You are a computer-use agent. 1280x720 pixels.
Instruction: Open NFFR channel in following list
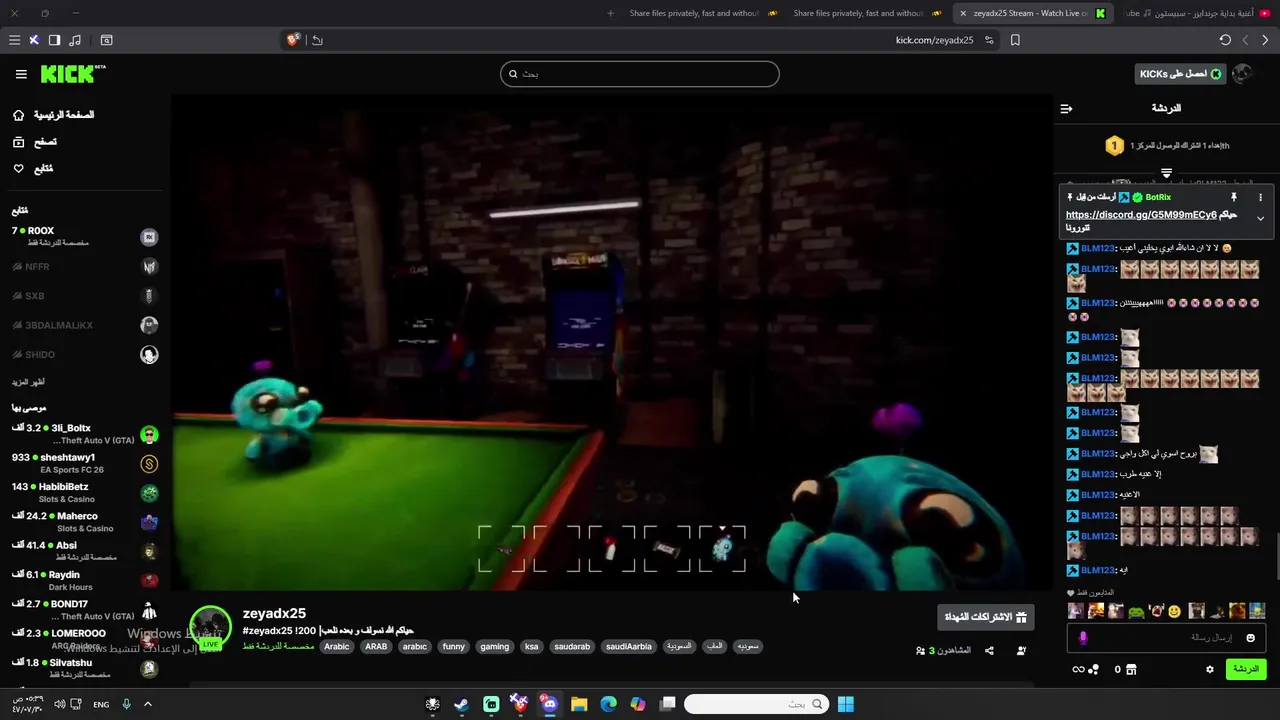(x=85, y=267)
